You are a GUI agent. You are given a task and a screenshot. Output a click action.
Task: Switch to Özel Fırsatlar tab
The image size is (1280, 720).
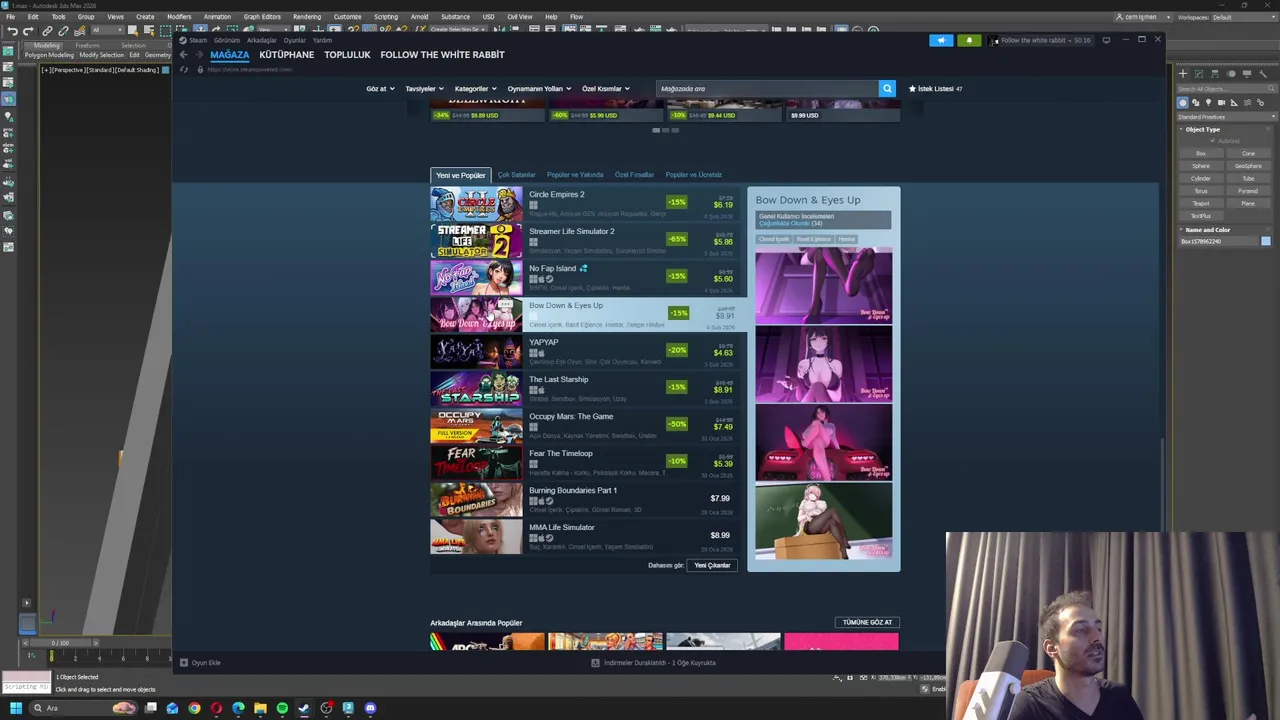[x=634, y=175]
